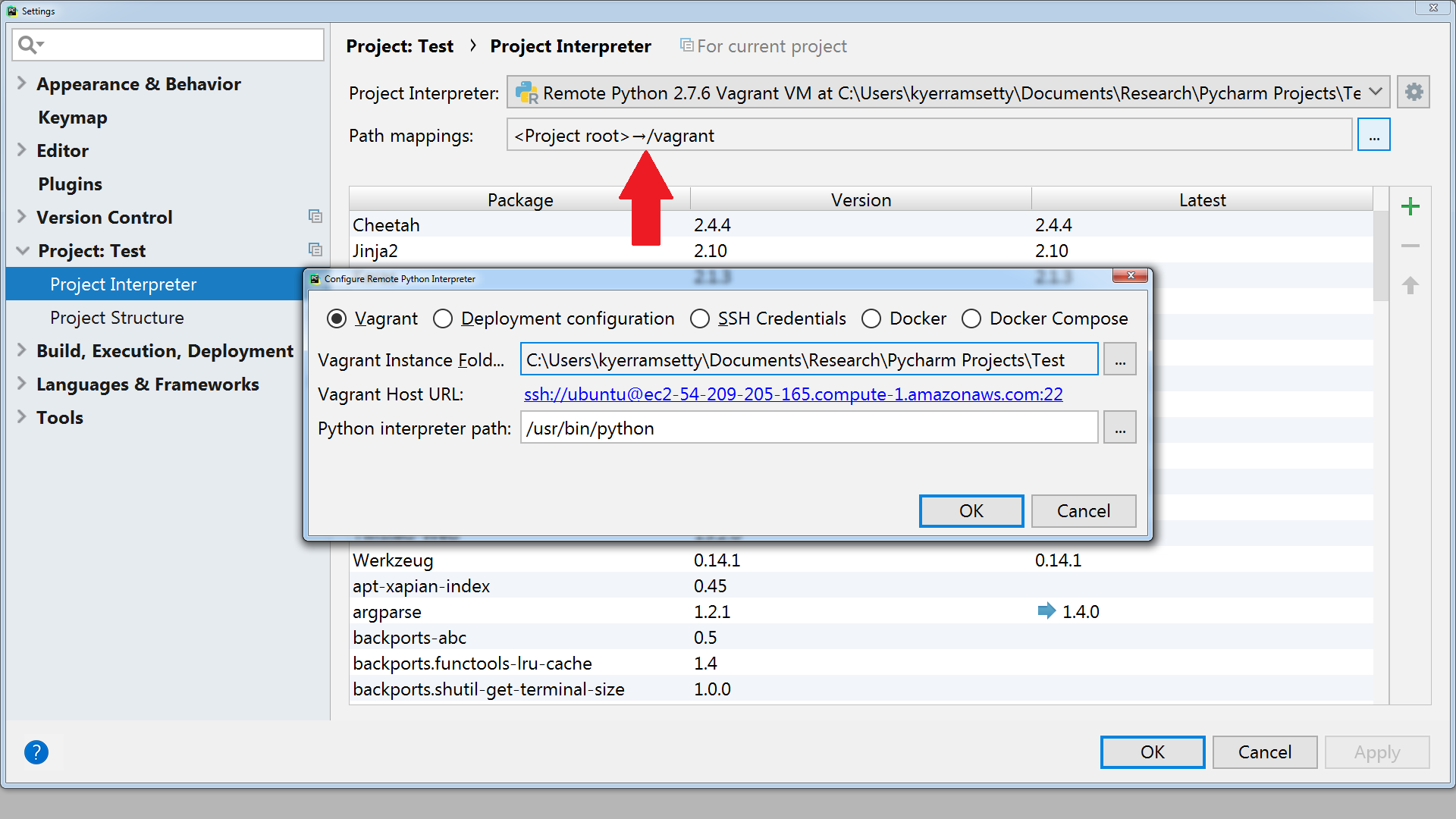Click the Apply button in Settings
The image size is (1456, 819).
click(x=1377, y=752)
